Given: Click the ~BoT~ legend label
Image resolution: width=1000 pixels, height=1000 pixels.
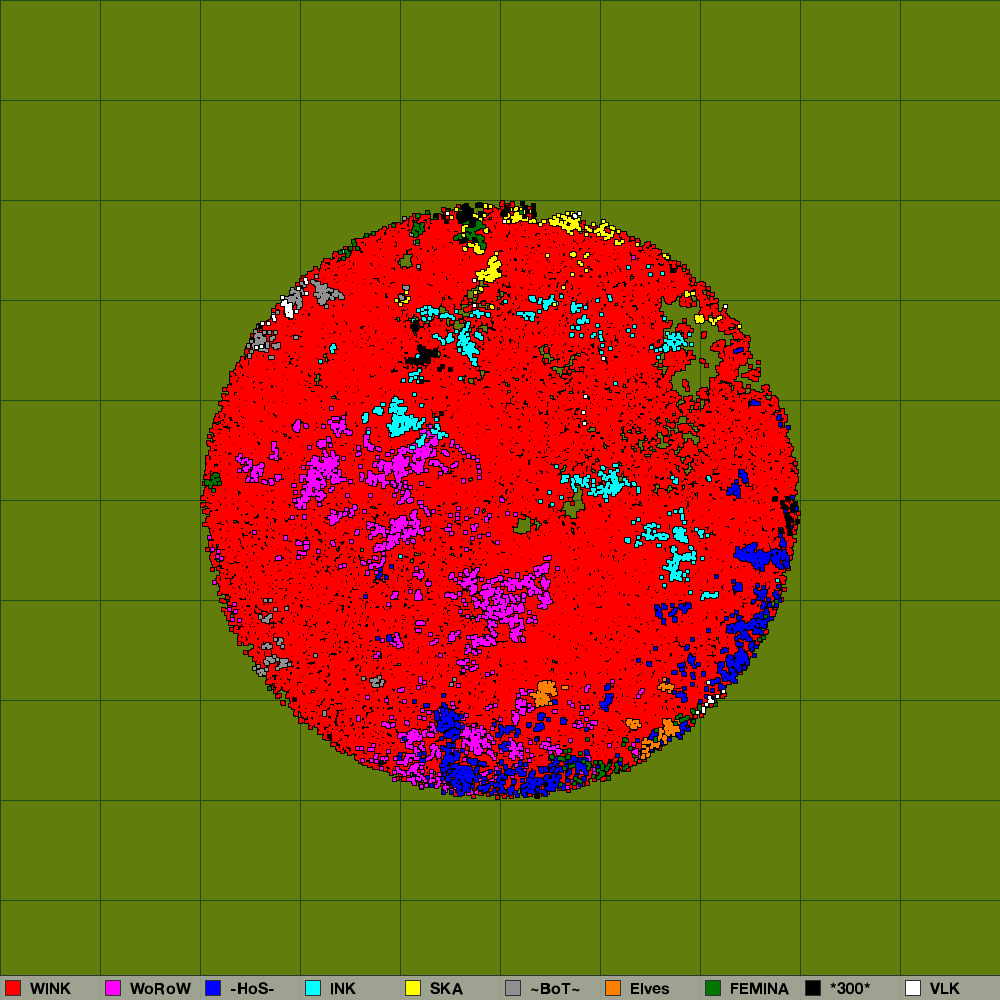Looking at the screenshot, I should tap(555, 988).
